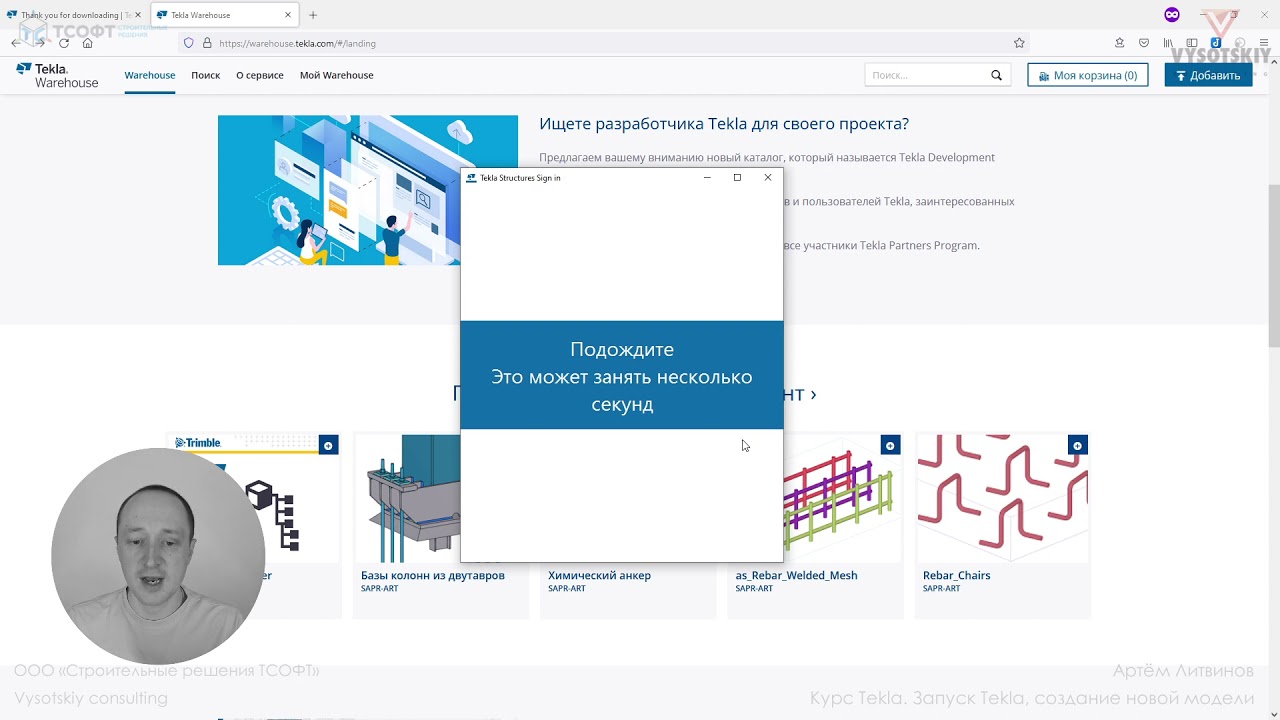Reload the page with the refresh icon

[x=64, y=43]
